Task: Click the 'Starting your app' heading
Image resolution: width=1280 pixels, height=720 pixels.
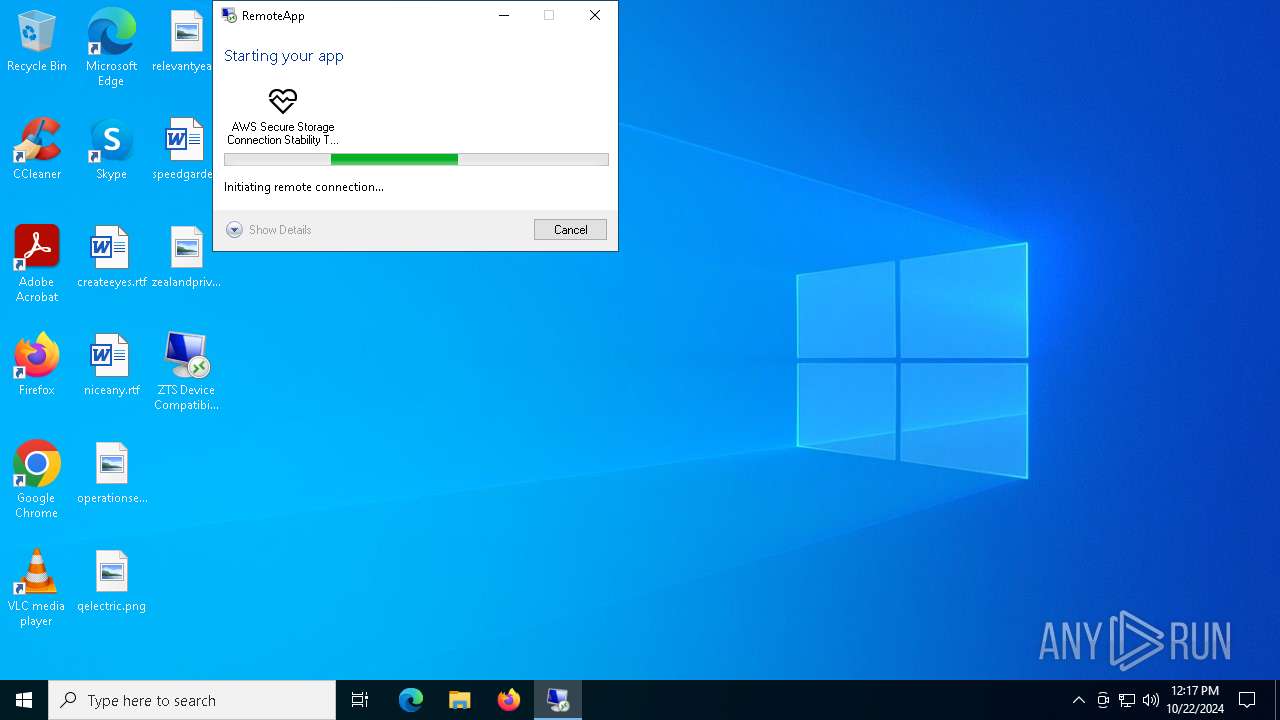Action: pos(284,56)
